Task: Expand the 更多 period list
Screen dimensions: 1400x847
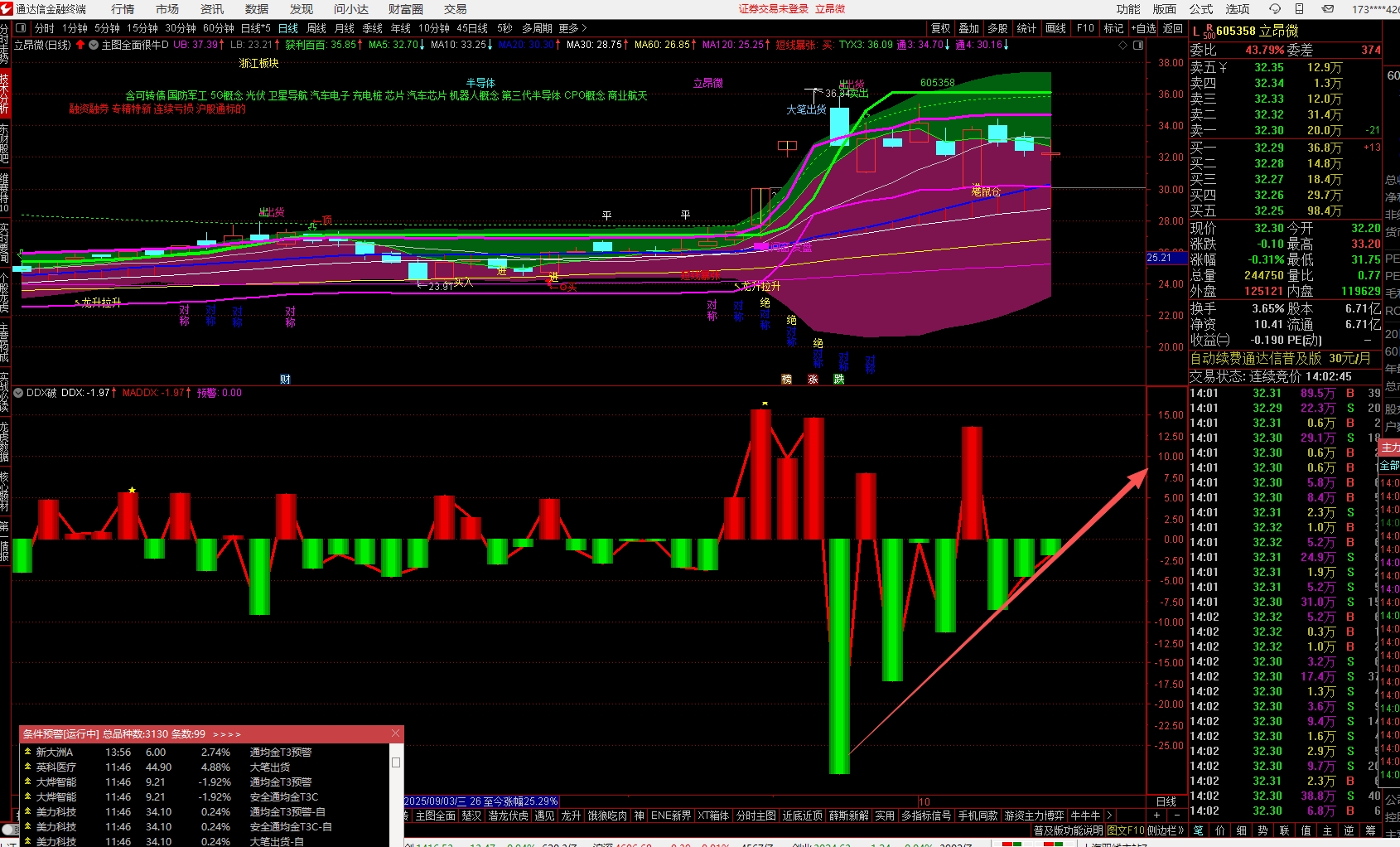Action: click(x=572, y=28)
